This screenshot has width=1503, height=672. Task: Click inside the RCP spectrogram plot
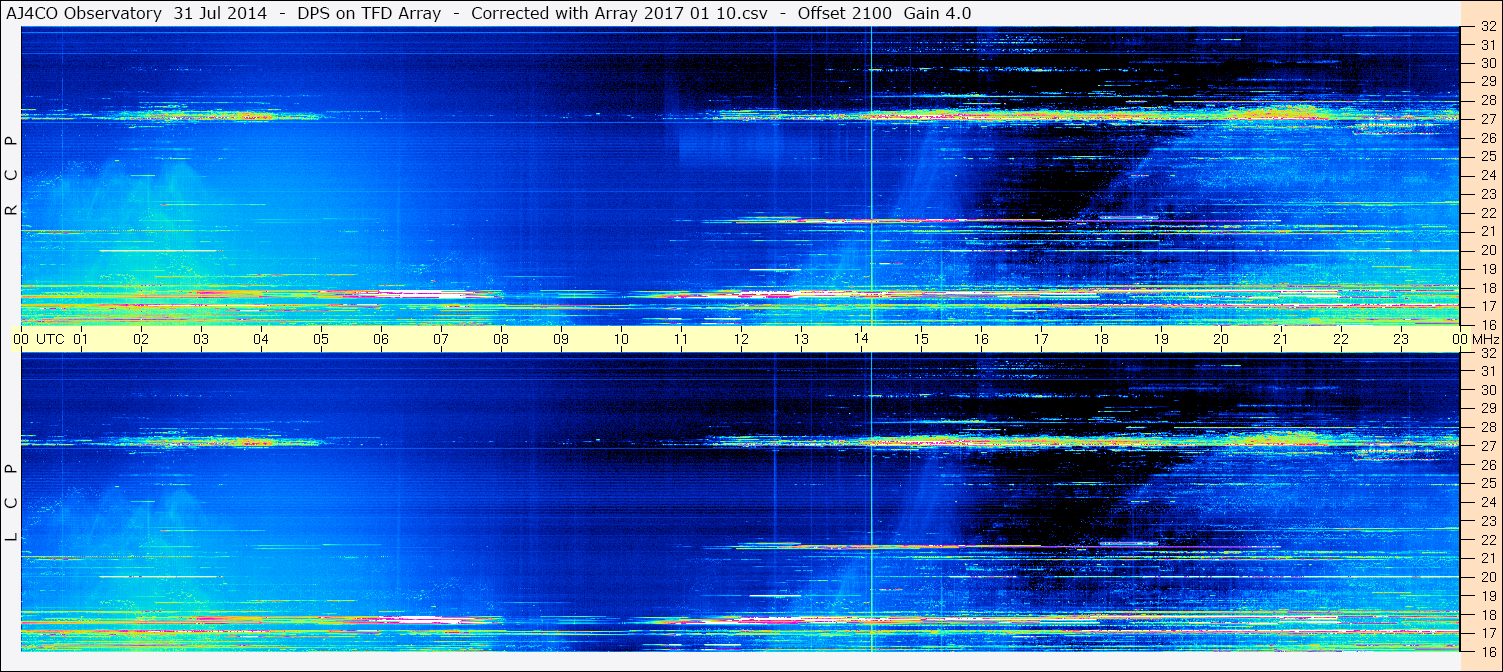pyautogui.click(x=740, y=176)
